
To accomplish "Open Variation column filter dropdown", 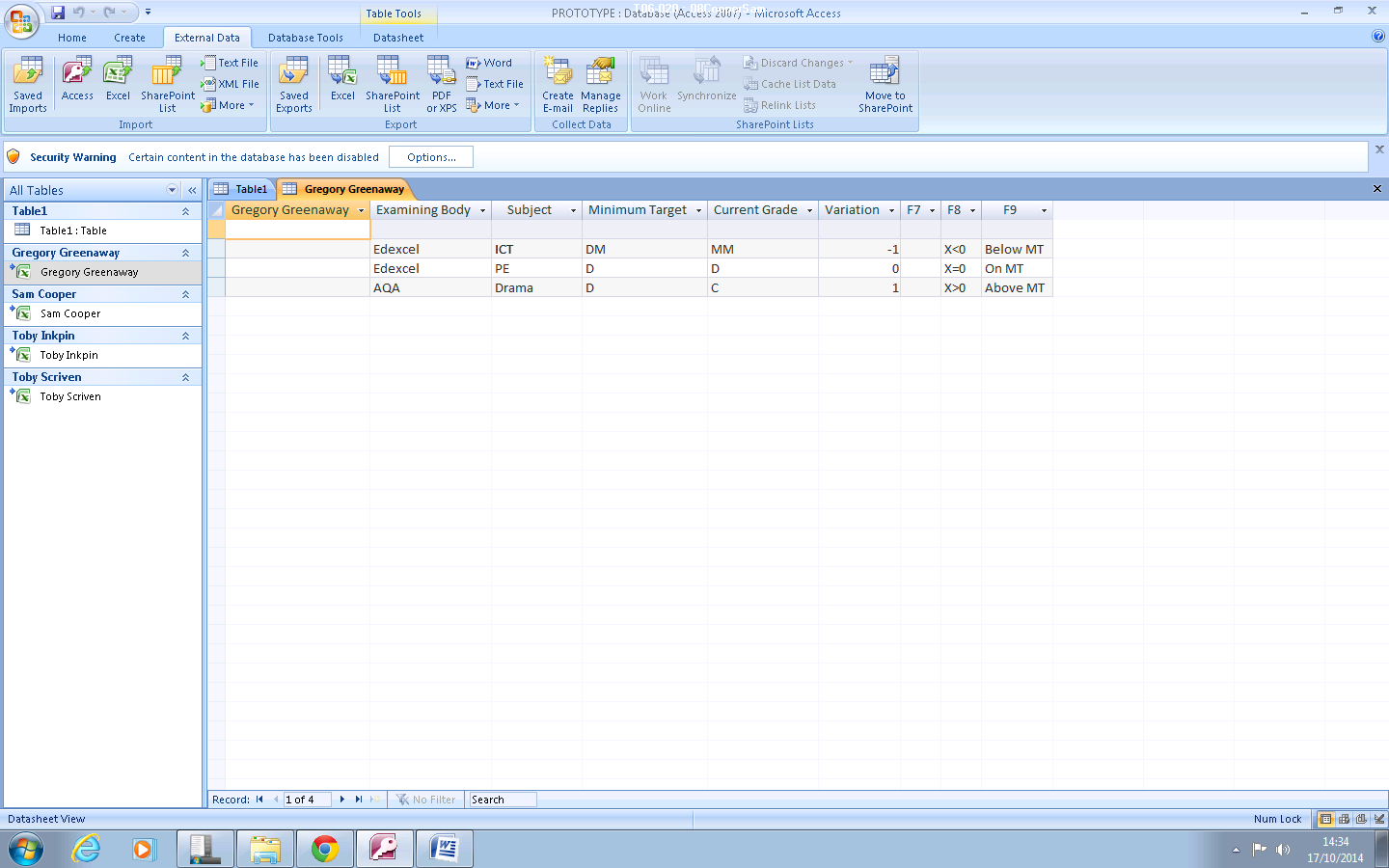I will coord(891,210).
